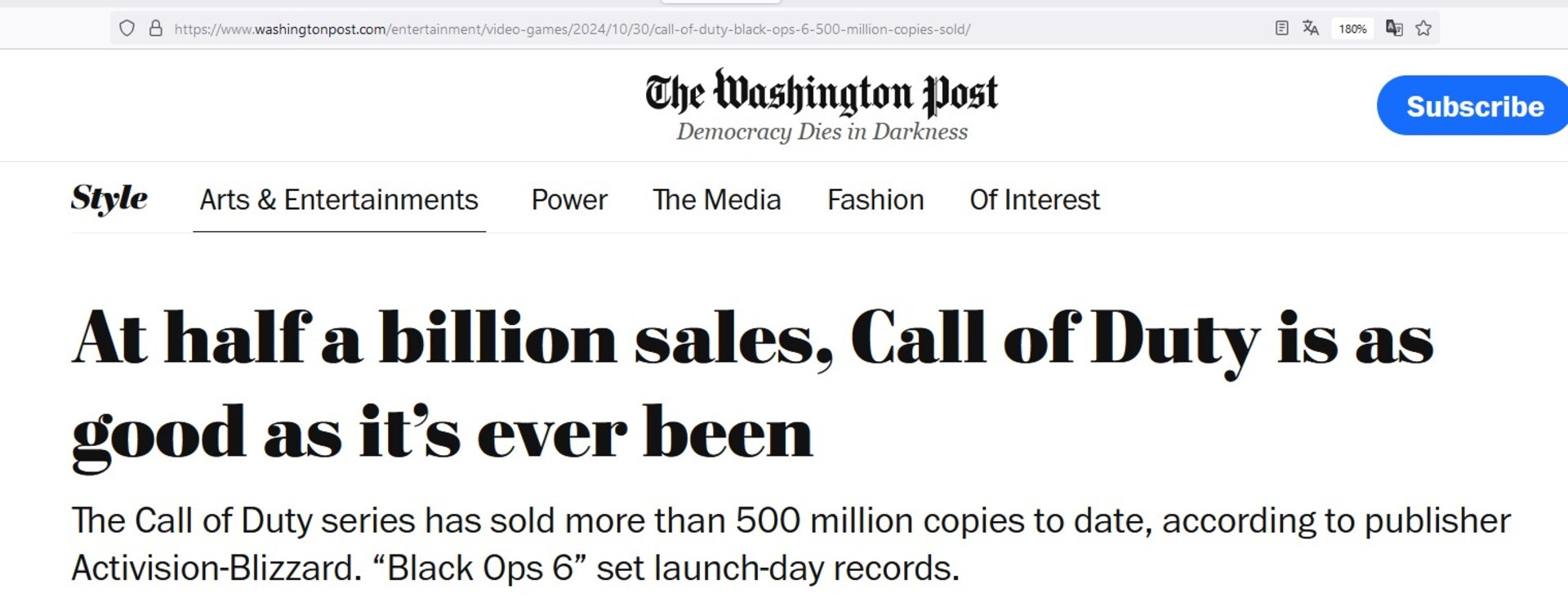Click the Washington Post logo
Viewport: 1568px width, 611px height.
pos(821,92)
